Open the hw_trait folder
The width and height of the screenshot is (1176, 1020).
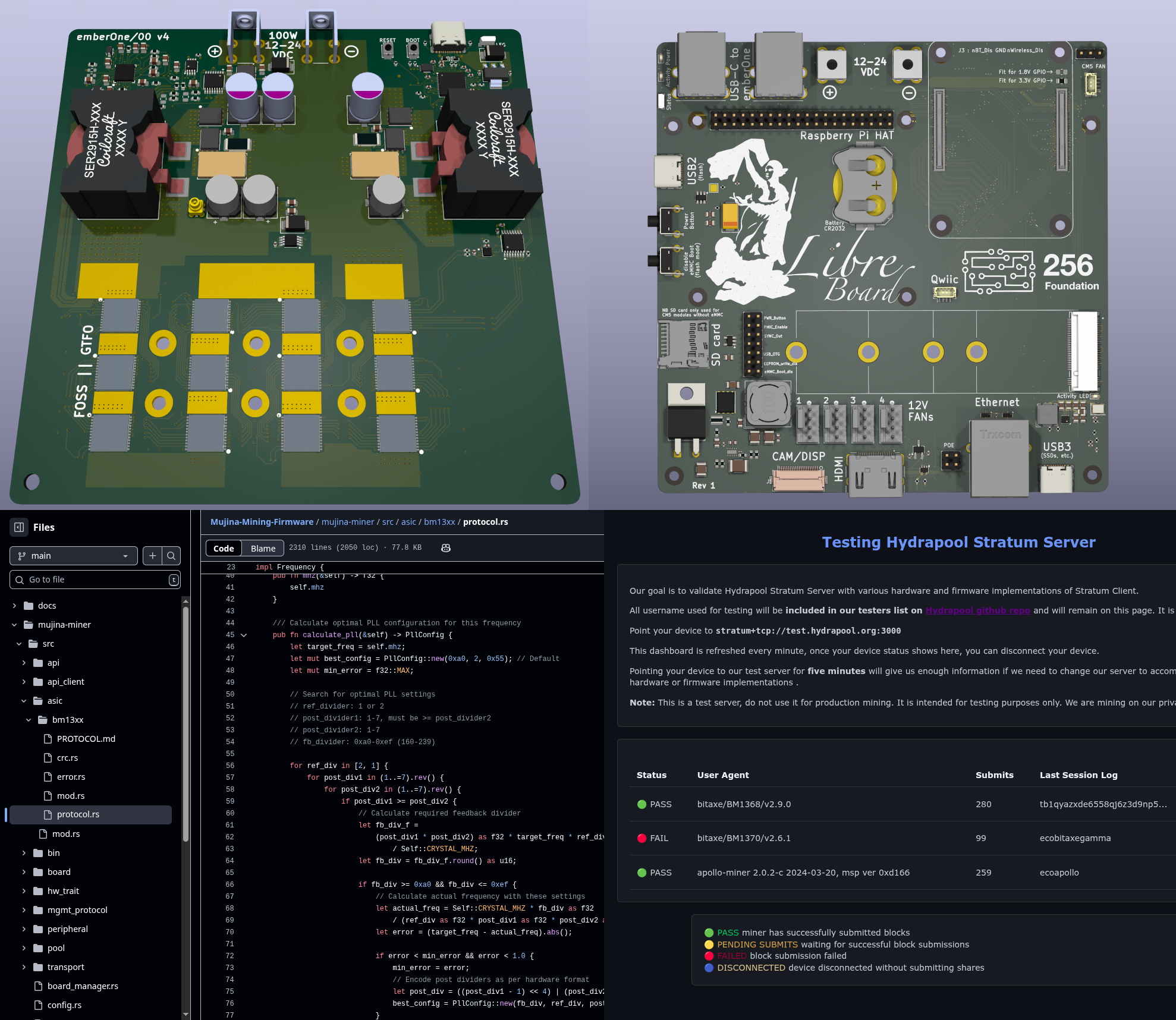tap(63, 891)
